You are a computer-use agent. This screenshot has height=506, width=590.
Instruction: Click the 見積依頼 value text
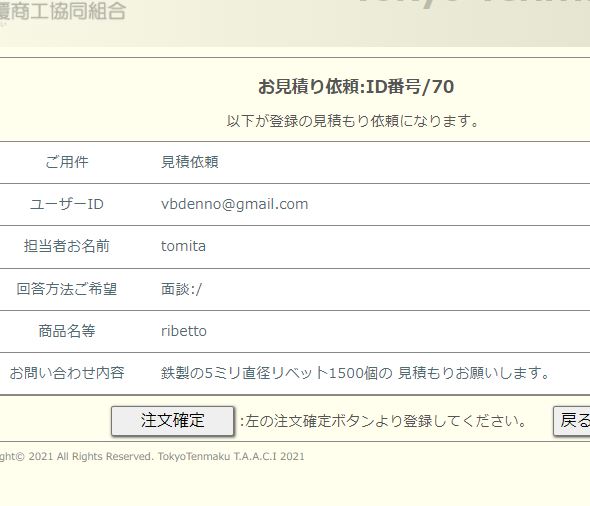(x=190, y=162)
